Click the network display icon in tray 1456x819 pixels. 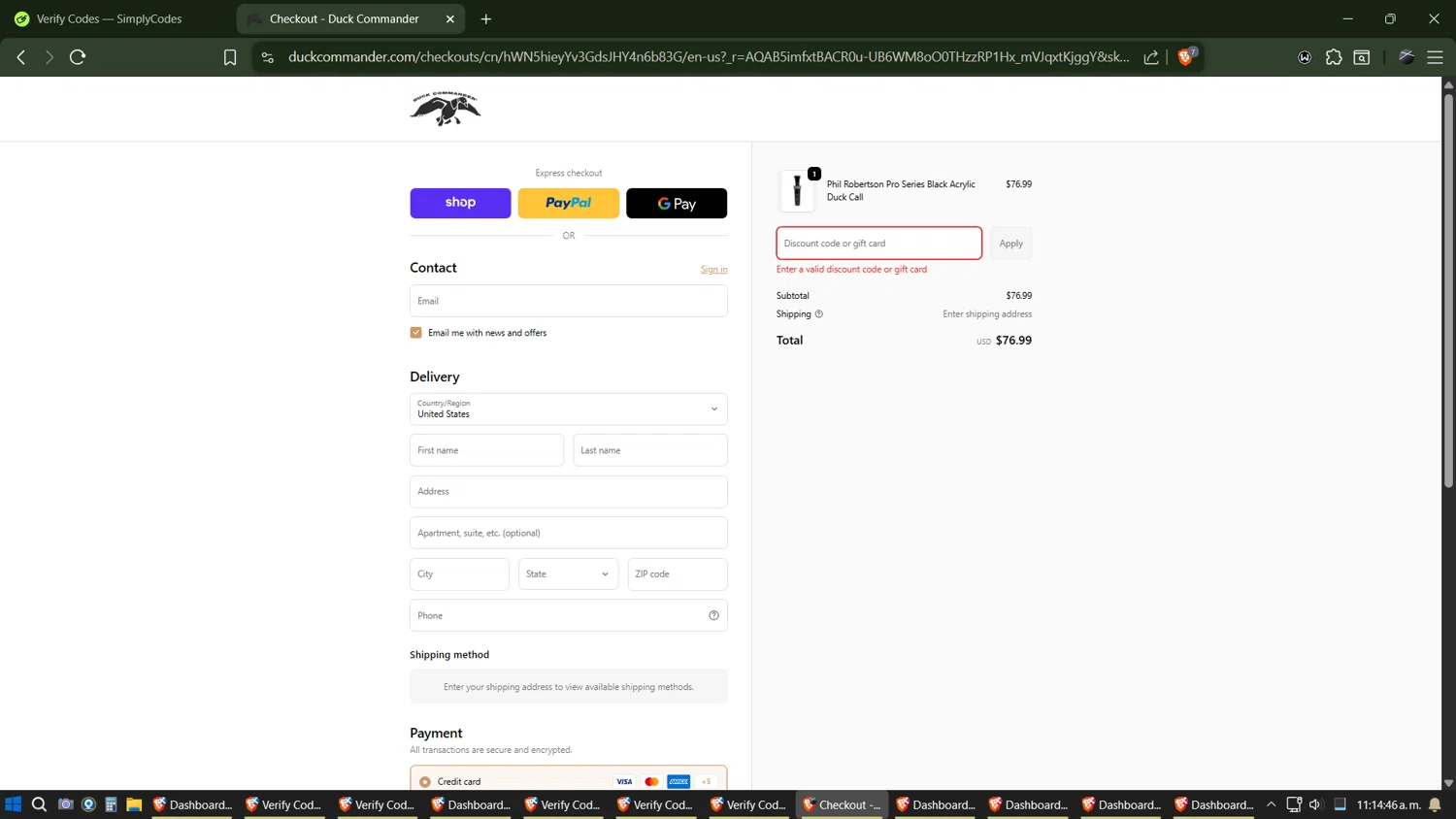(x=1293, y=804)
